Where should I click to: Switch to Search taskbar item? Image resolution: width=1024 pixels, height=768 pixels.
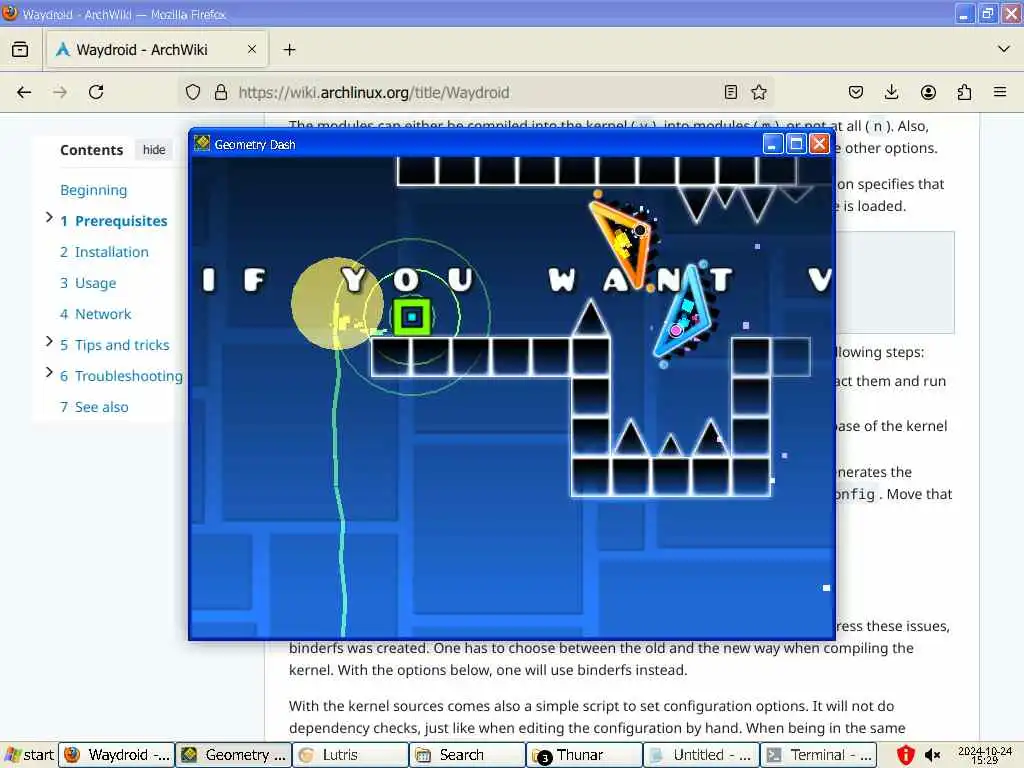coord(468,755)
